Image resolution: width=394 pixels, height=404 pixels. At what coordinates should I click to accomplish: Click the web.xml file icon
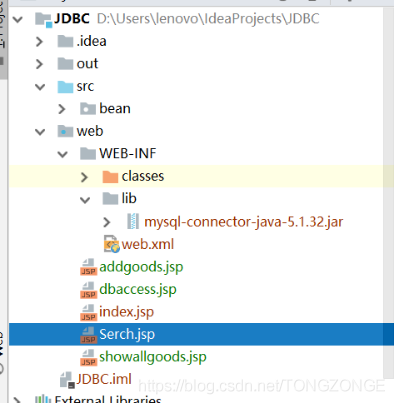coord(112,244)
